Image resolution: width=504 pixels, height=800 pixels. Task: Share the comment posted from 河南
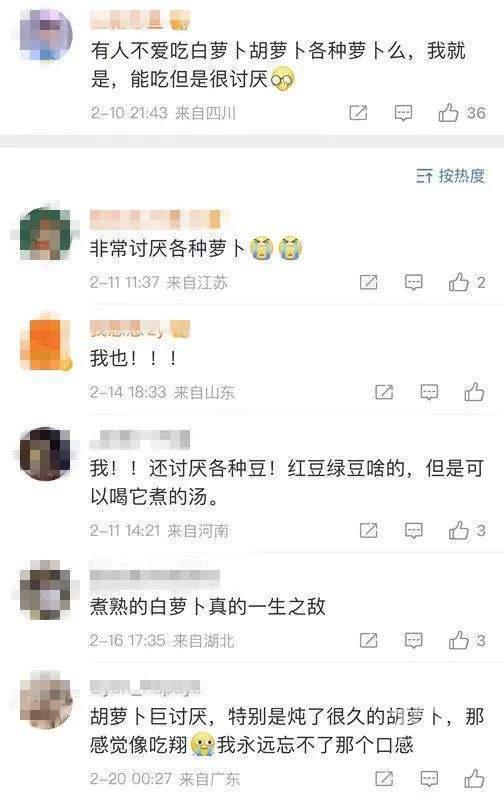[368, 531]
